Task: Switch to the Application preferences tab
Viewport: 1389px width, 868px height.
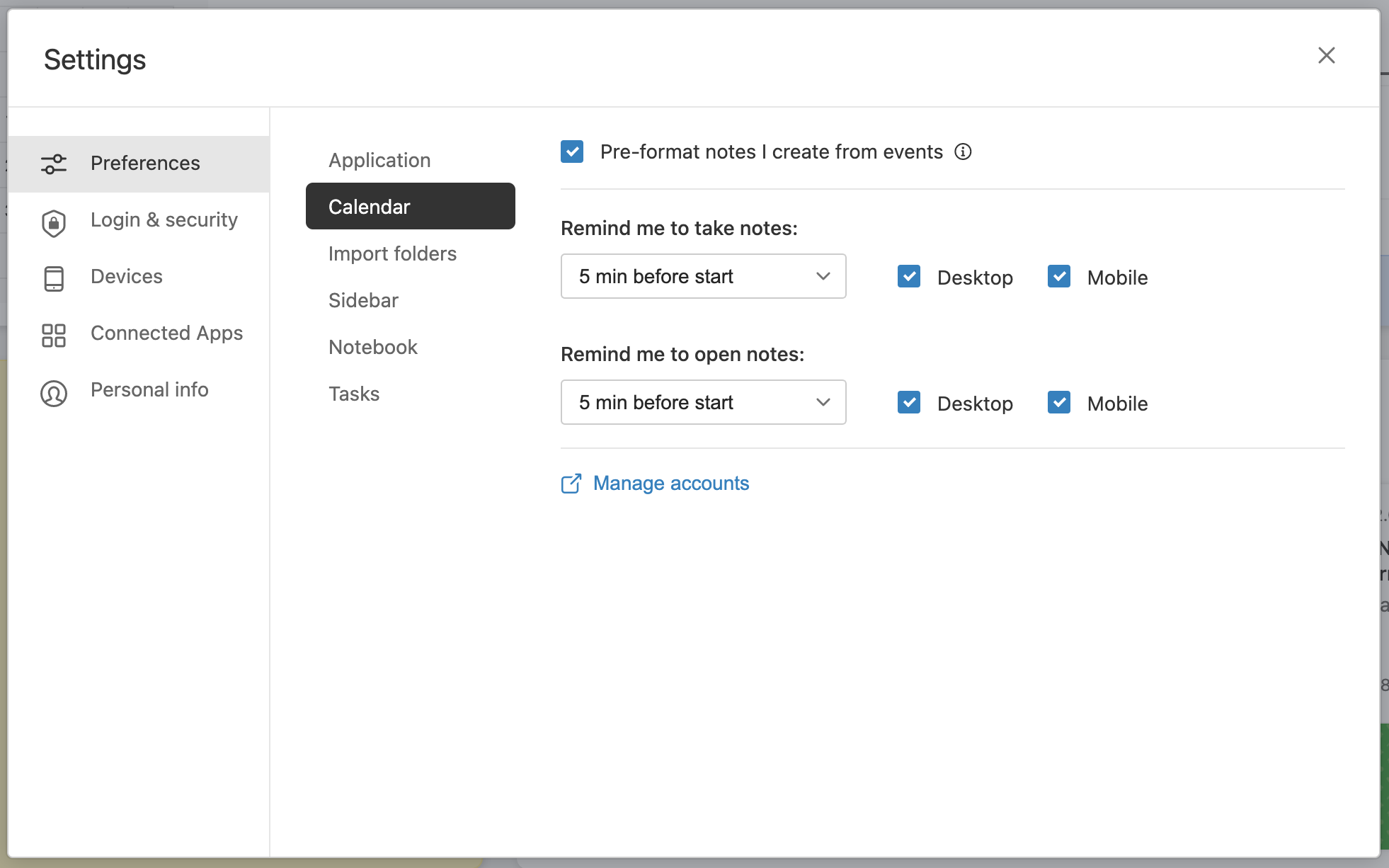Action: (379, 160)
